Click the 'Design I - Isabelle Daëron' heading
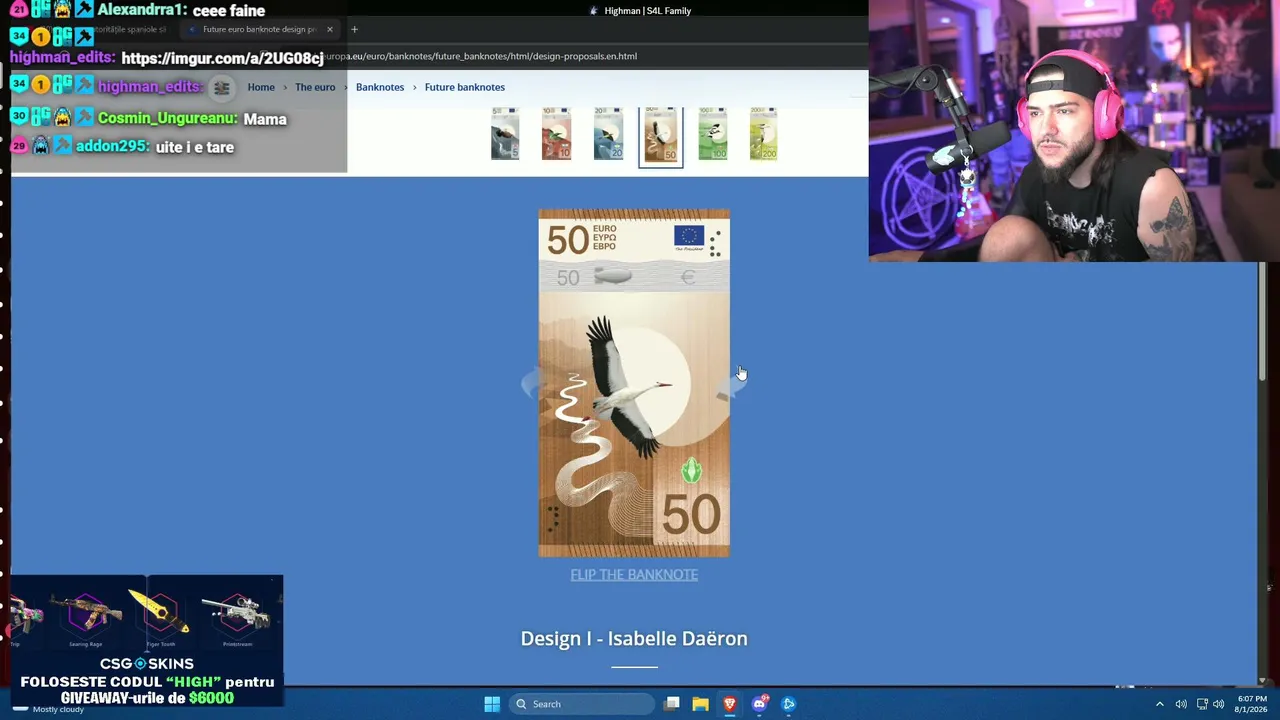This screenshot has width=1280, height=720. [x=634, y=638]
